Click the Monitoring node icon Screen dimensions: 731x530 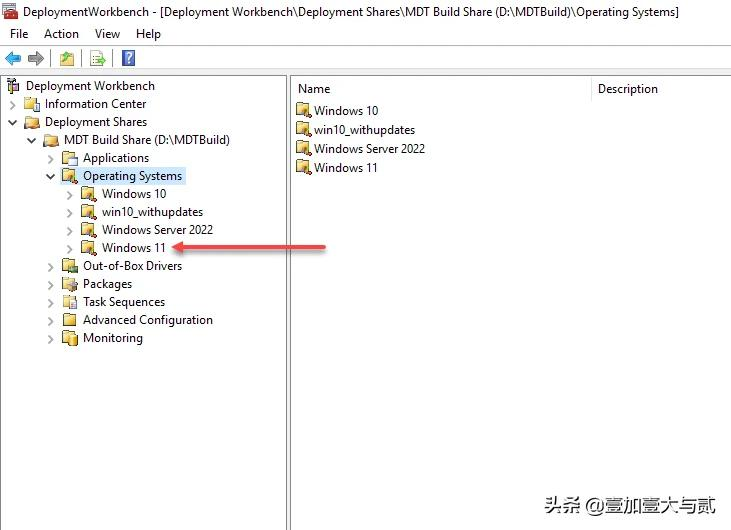click(69, 338)
